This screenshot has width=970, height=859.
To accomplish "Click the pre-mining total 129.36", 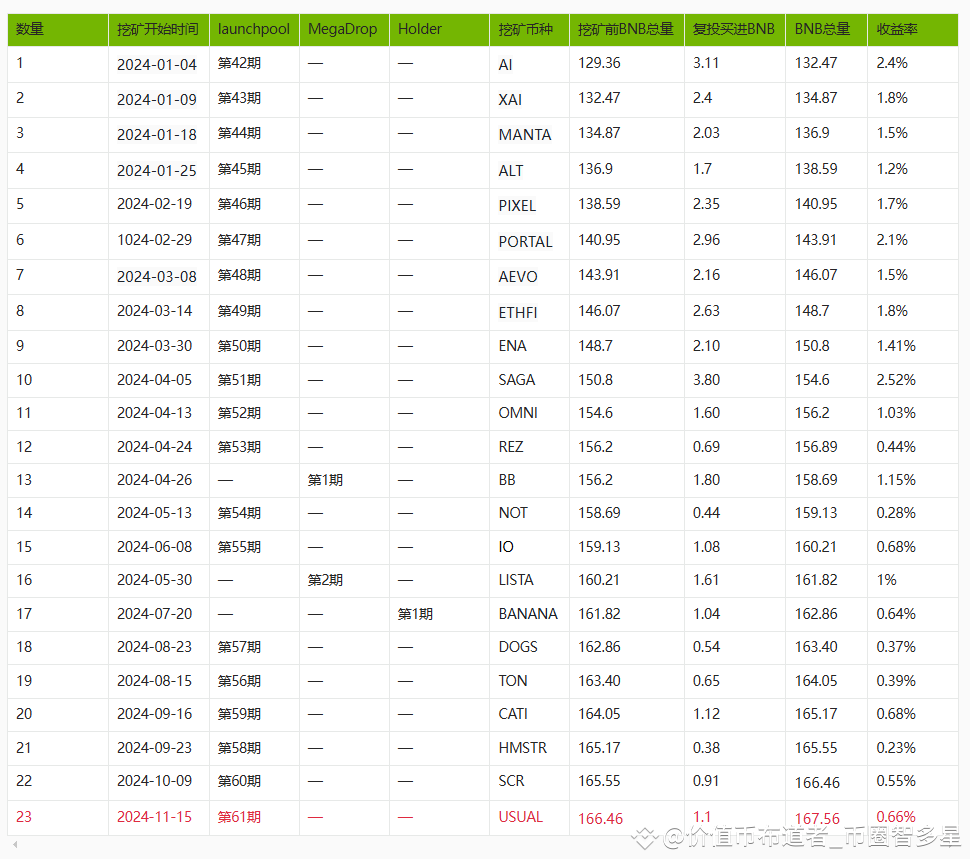I will pos(599,63).
